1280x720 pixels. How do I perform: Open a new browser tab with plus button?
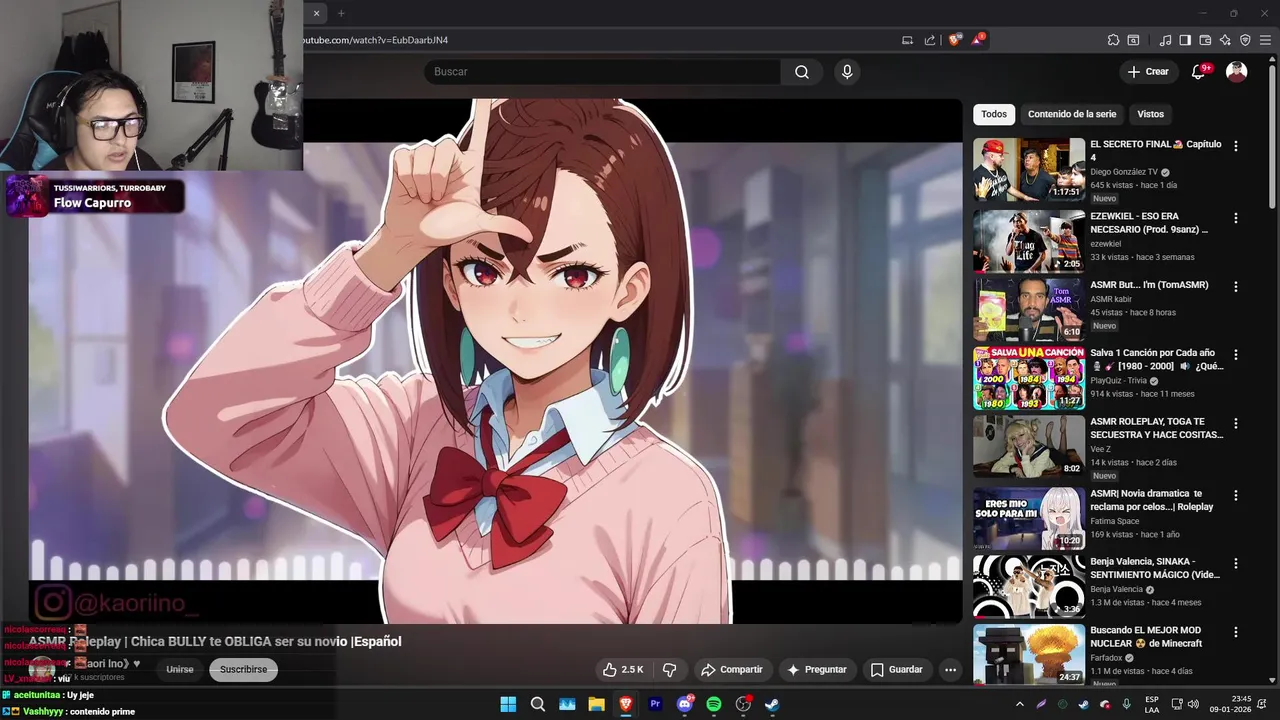(x=341, y=13)
